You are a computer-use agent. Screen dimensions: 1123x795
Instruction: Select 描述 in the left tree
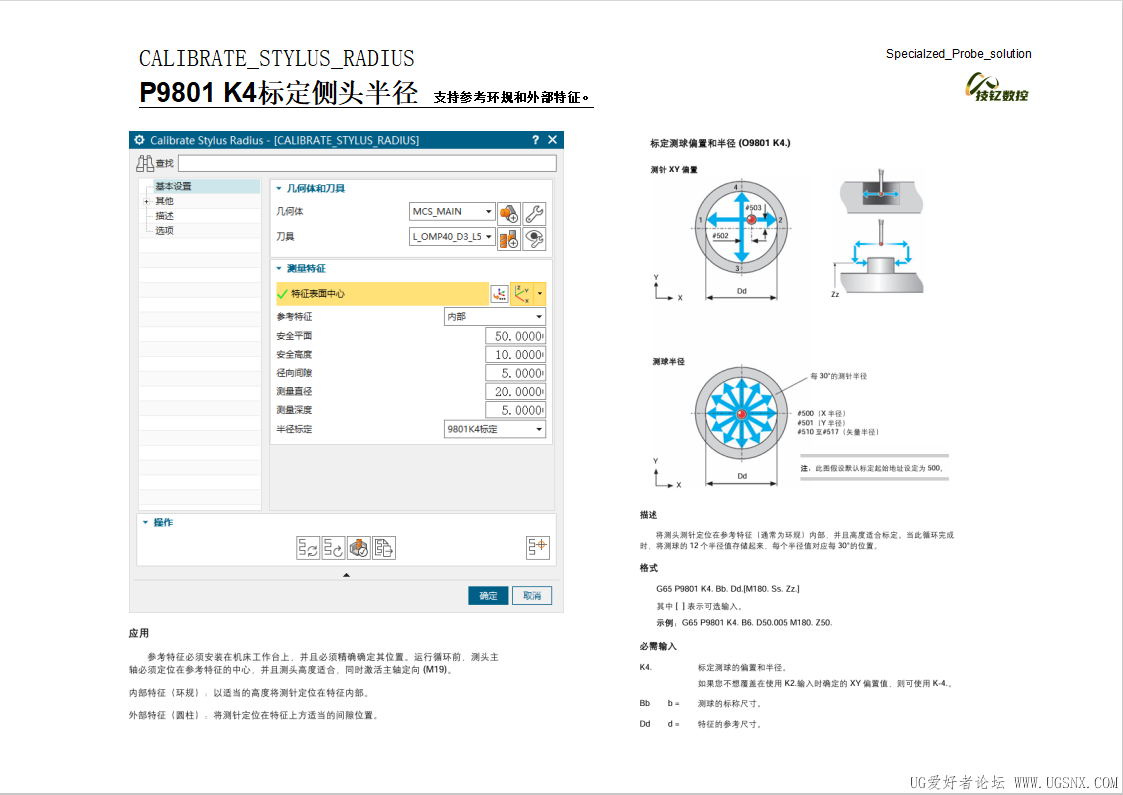pyautogui.click(x=165, y=216)
